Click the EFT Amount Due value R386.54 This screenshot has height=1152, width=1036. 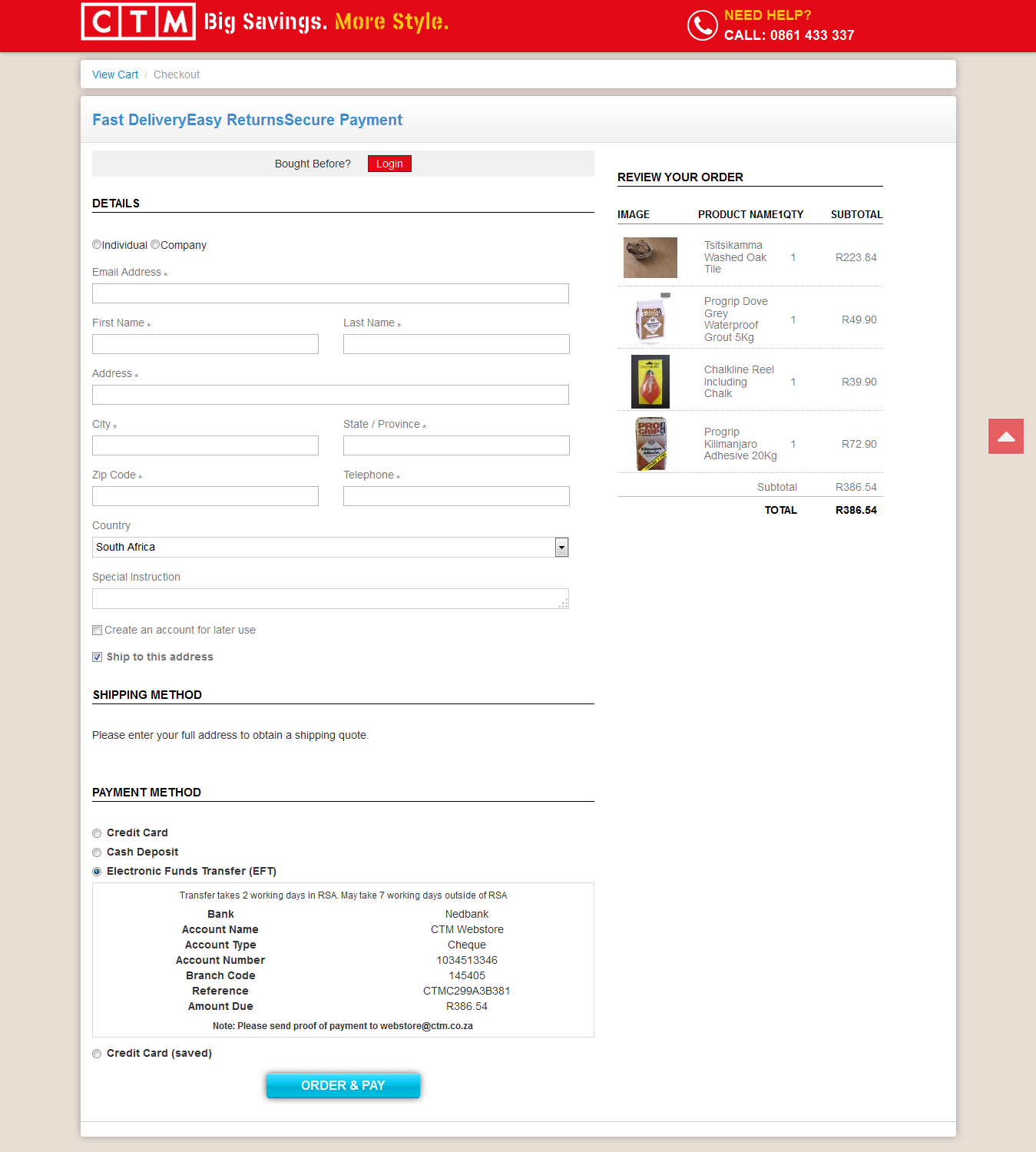click(x=467, y=1006)
